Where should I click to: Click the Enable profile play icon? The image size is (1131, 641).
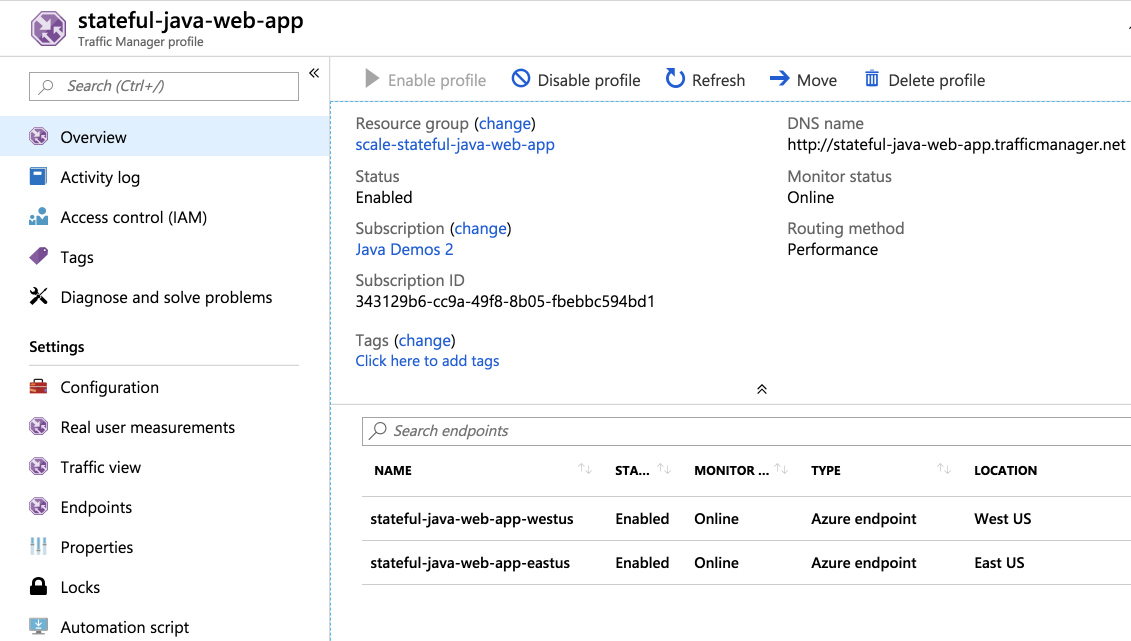pos(372,79)
